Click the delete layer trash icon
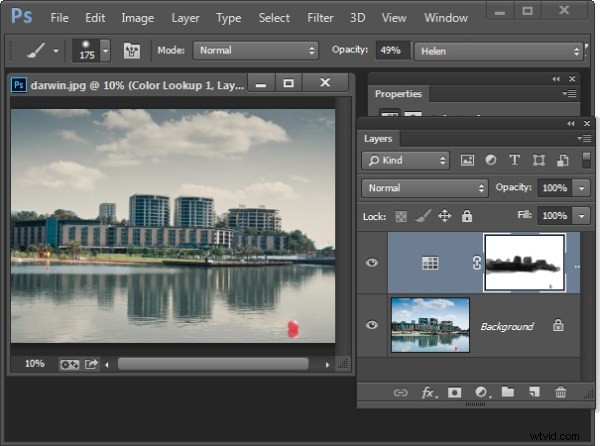This screenshot has width=600, height=446. tap(560, 392)
